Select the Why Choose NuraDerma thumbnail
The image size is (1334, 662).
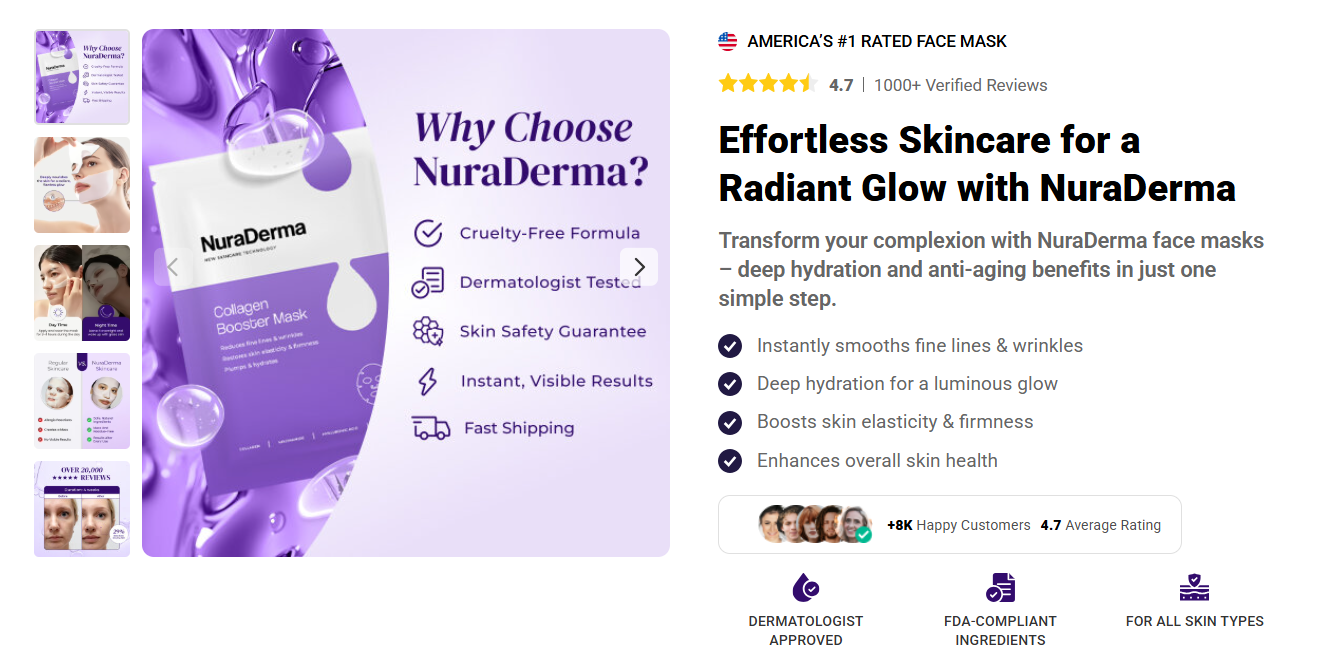click(82, 77)
